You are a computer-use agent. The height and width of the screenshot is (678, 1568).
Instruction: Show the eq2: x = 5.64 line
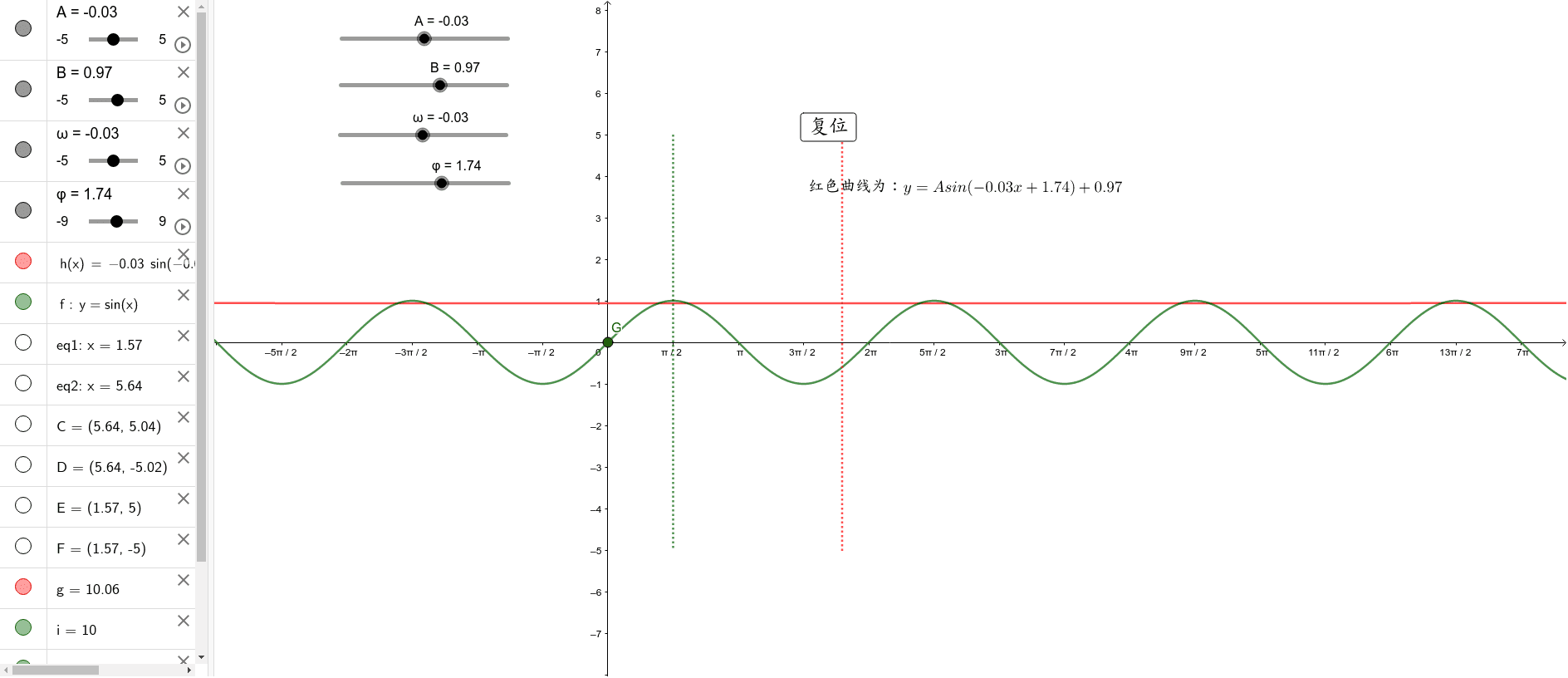(x=23, y=383)
